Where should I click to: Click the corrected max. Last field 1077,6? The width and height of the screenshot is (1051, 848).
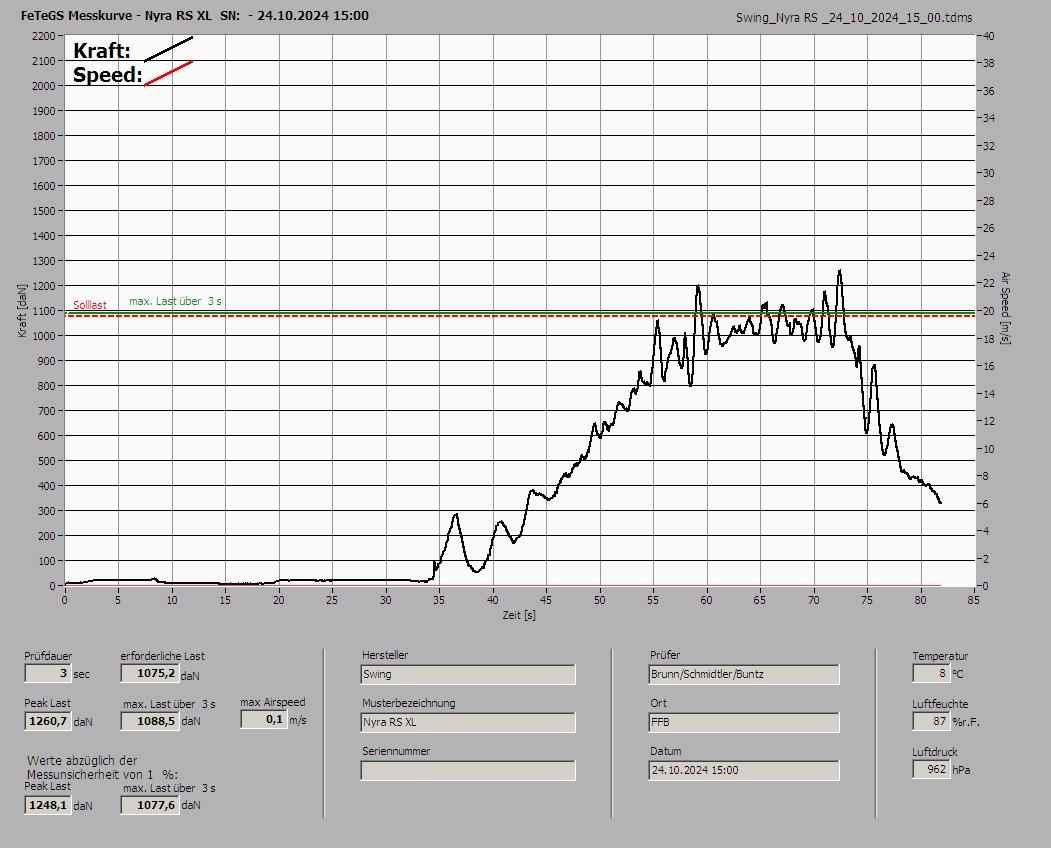(x=150, y=804)
